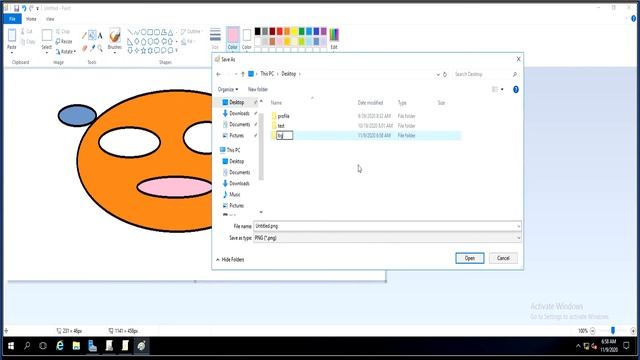
Task: Click the Copy command in Clipboard group
Action: coord(27,42)
